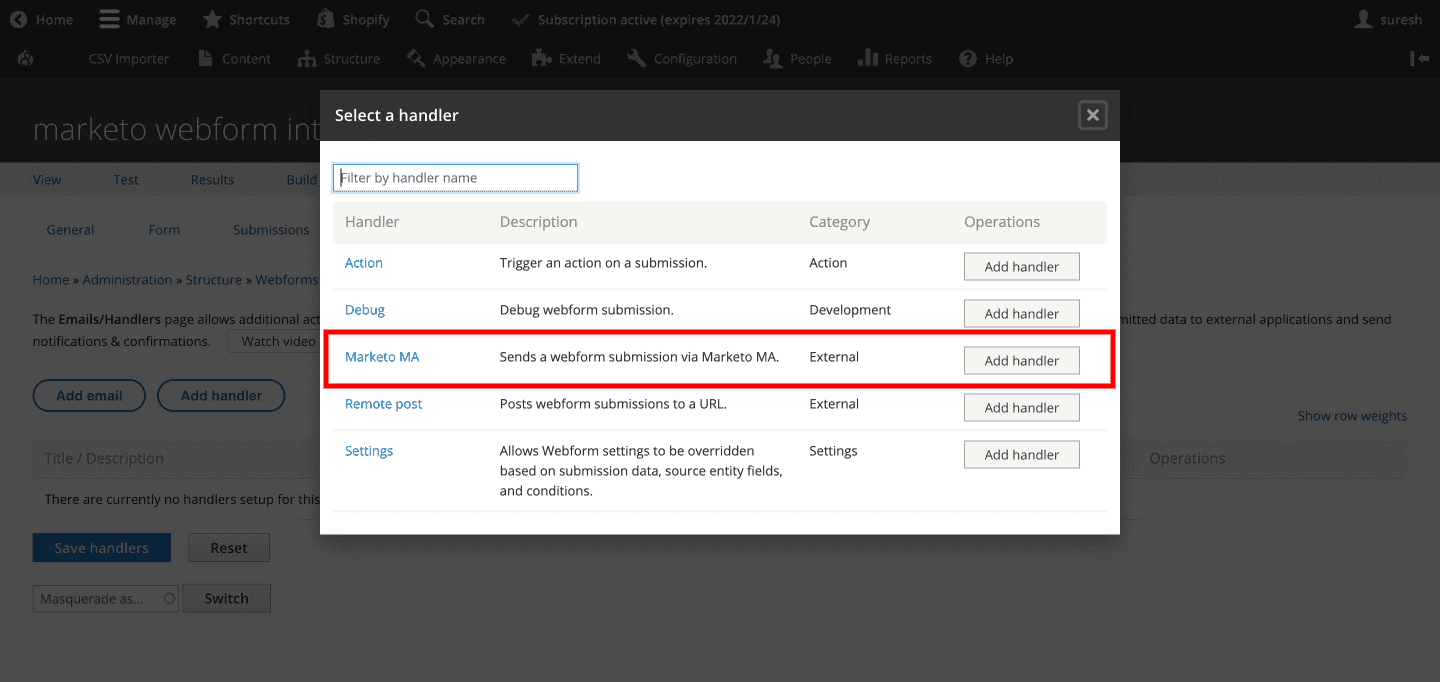The image size is (1440, 682).
Task: Open the Action handler link
Action: 364,263
